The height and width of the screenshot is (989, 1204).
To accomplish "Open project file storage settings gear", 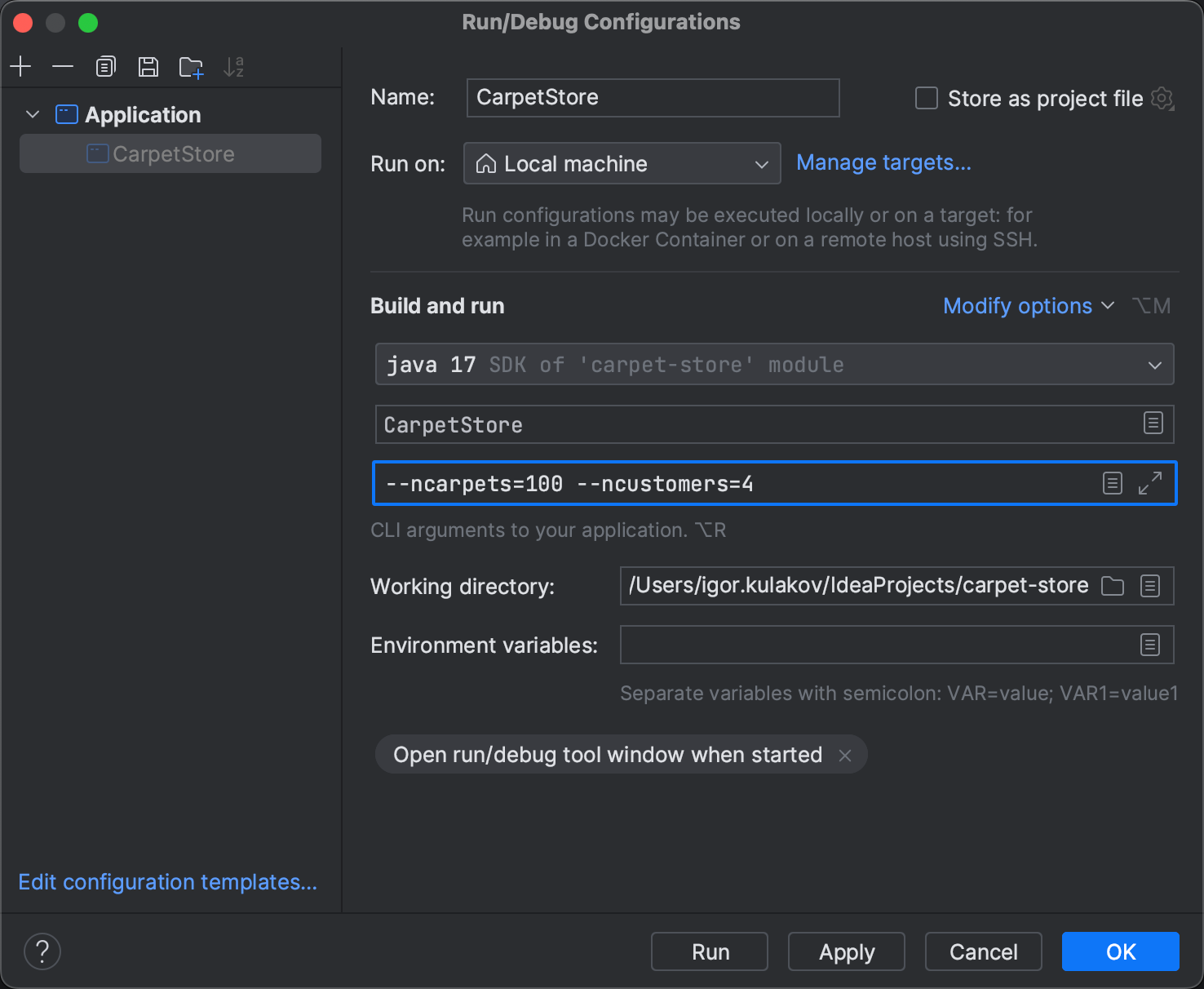I will (1162, 98).
